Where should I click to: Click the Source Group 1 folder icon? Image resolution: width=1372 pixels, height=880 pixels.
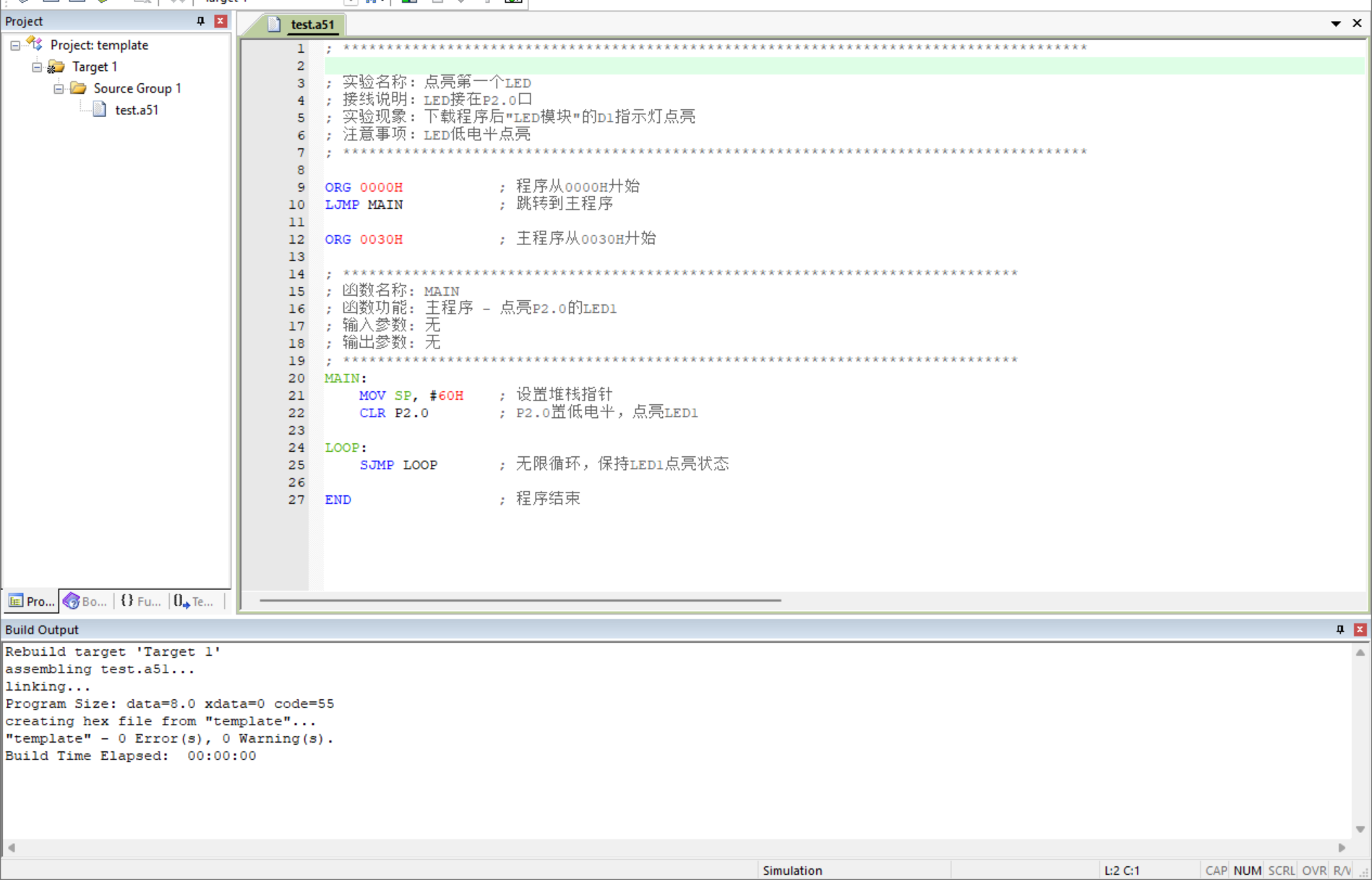(x=77, y=88)
